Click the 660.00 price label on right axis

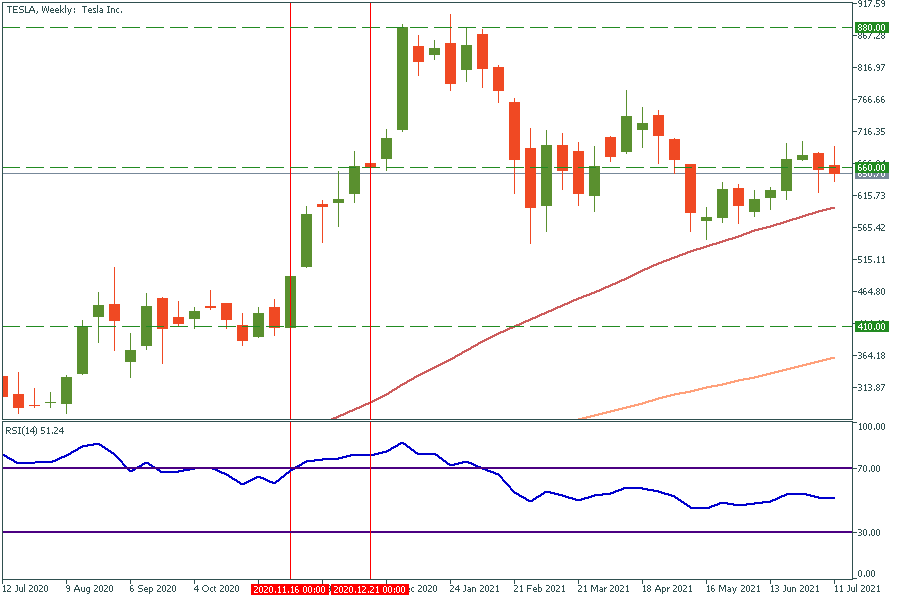pyautogui.click(x=871, y=166)
